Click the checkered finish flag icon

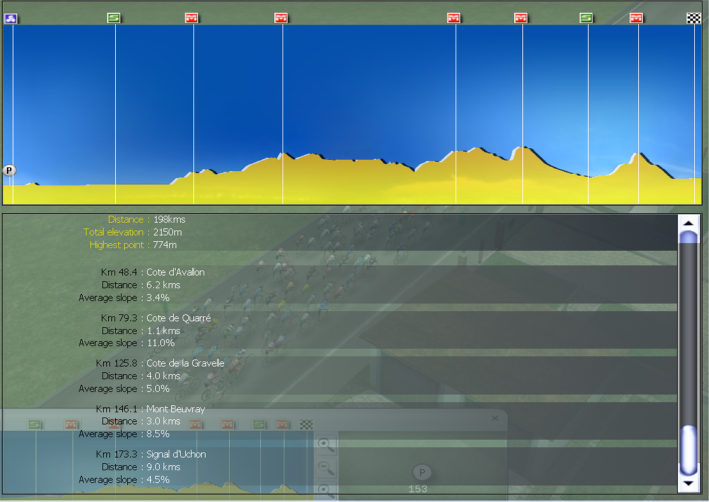pos(693,17)
